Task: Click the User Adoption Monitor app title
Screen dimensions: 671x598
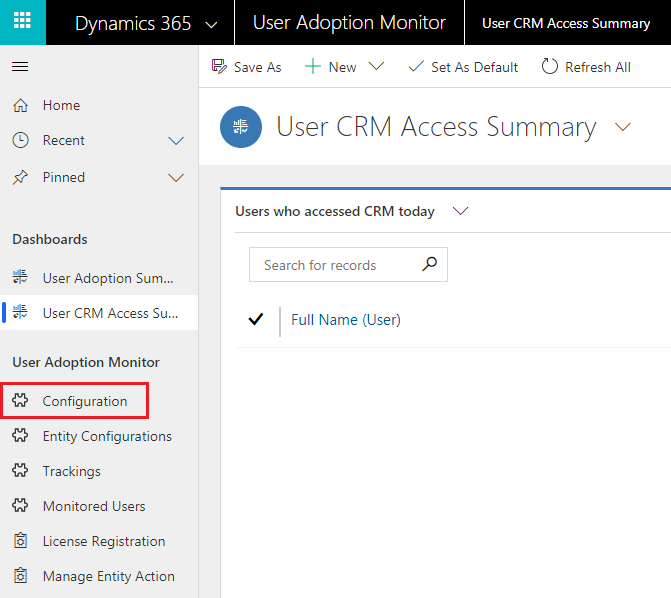Action: 349,23
